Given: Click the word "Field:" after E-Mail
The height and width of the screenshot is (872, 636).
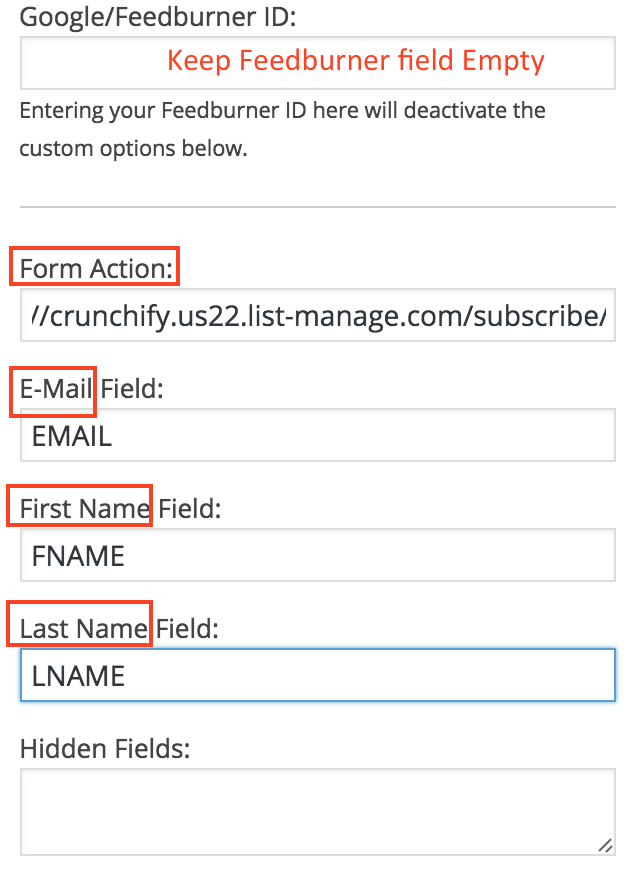Looking at the screenshot, I should 131,388.
